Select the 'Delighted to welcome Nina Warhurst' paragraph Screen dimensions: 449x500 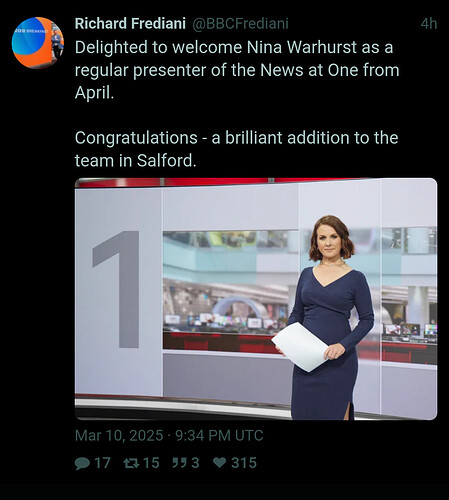pyautogui.click(x=237, y=70)
